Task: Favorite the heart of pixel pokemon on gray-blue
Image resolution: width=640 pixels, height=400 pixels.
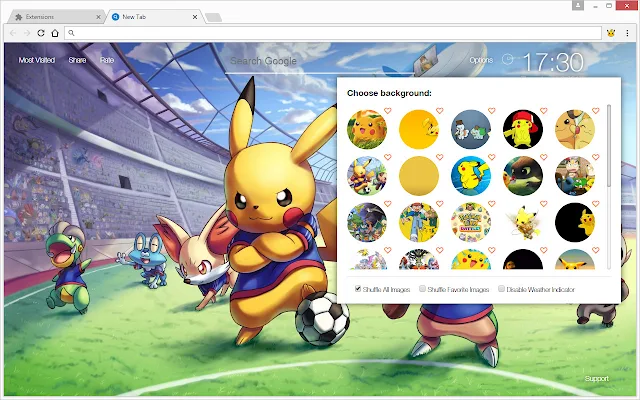Action: point(492,111)
